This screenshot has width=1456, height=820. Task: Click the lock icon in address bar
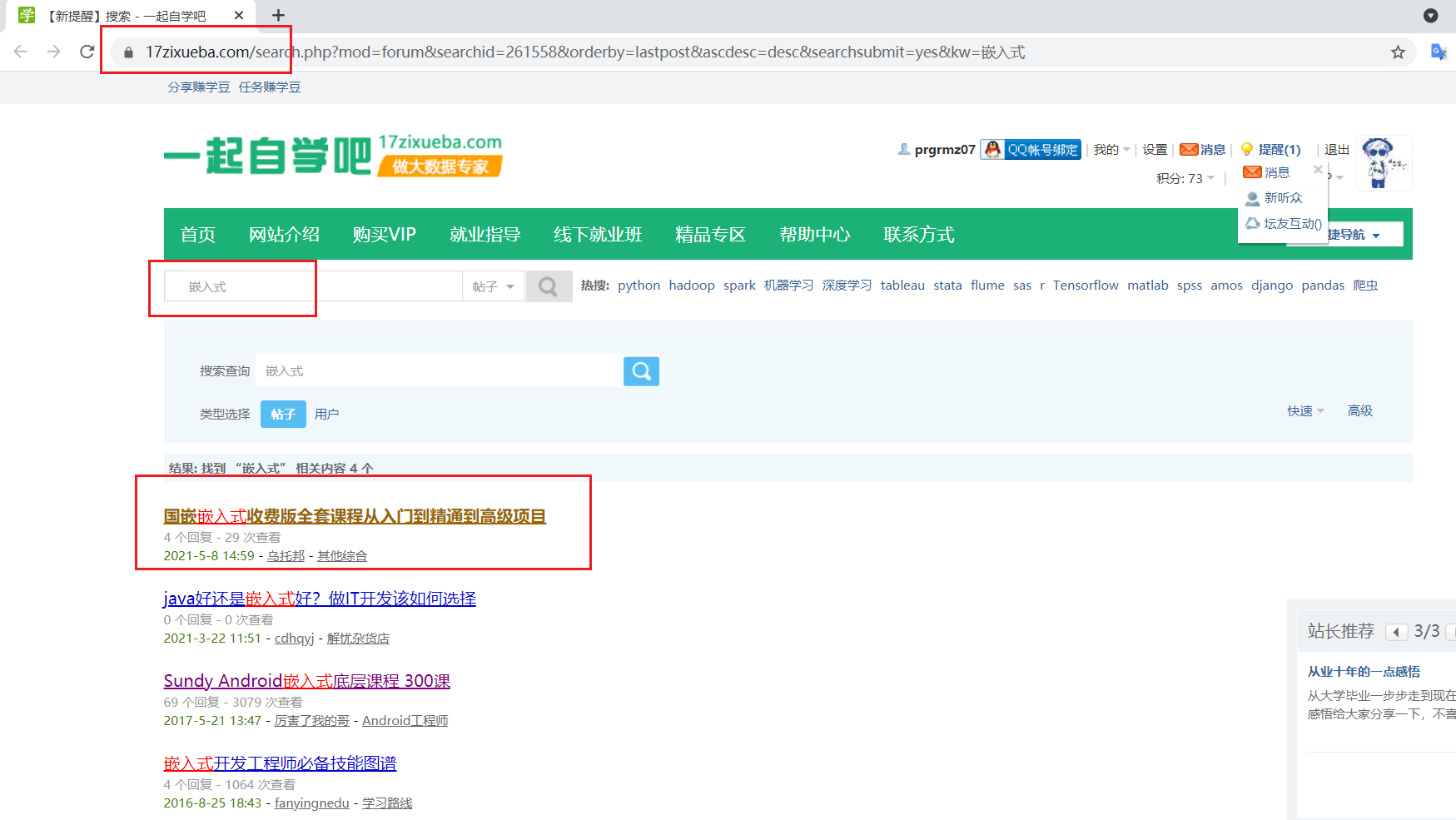[128, 52]
